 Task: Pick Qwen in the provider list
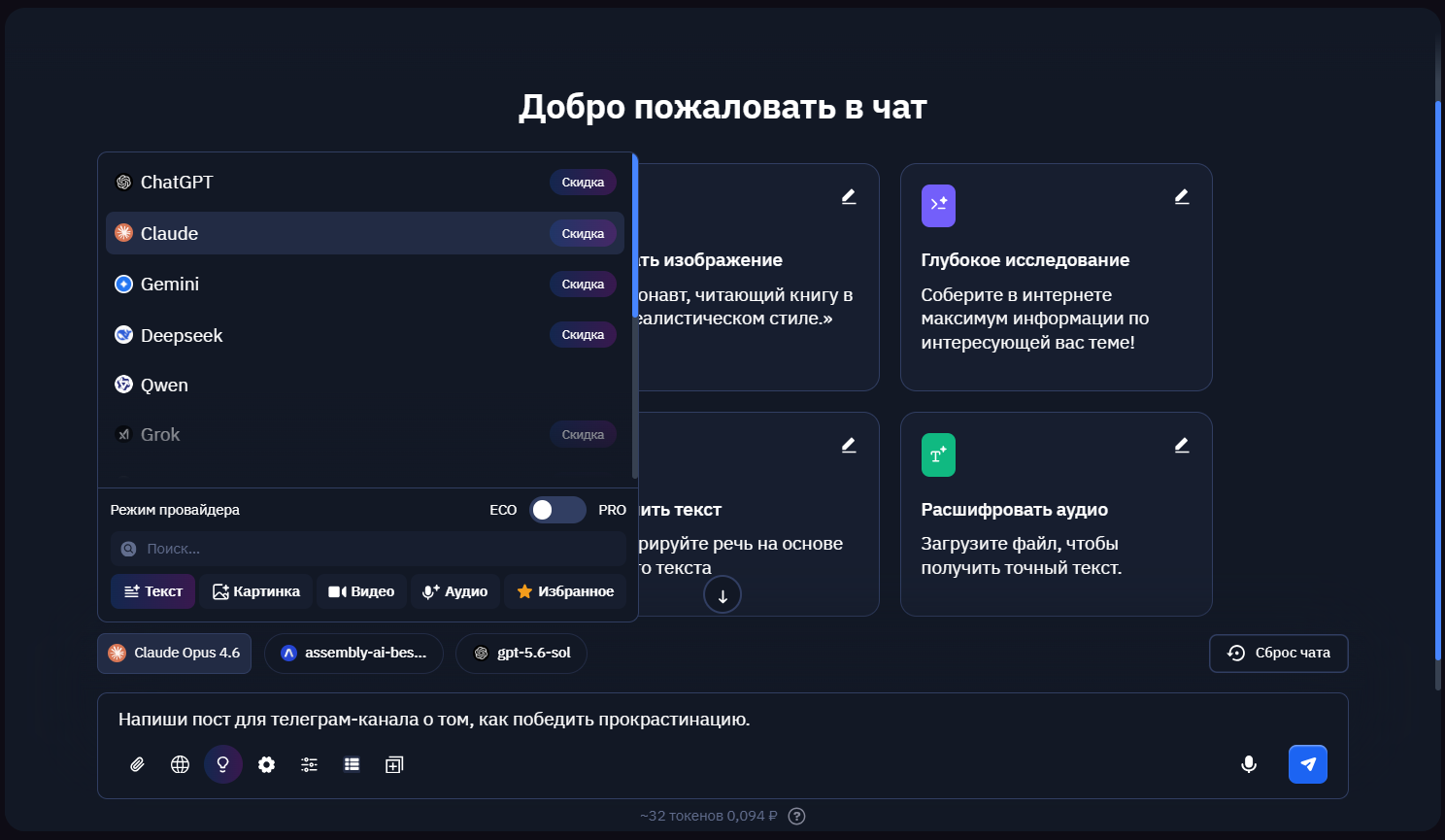(365, 385)
